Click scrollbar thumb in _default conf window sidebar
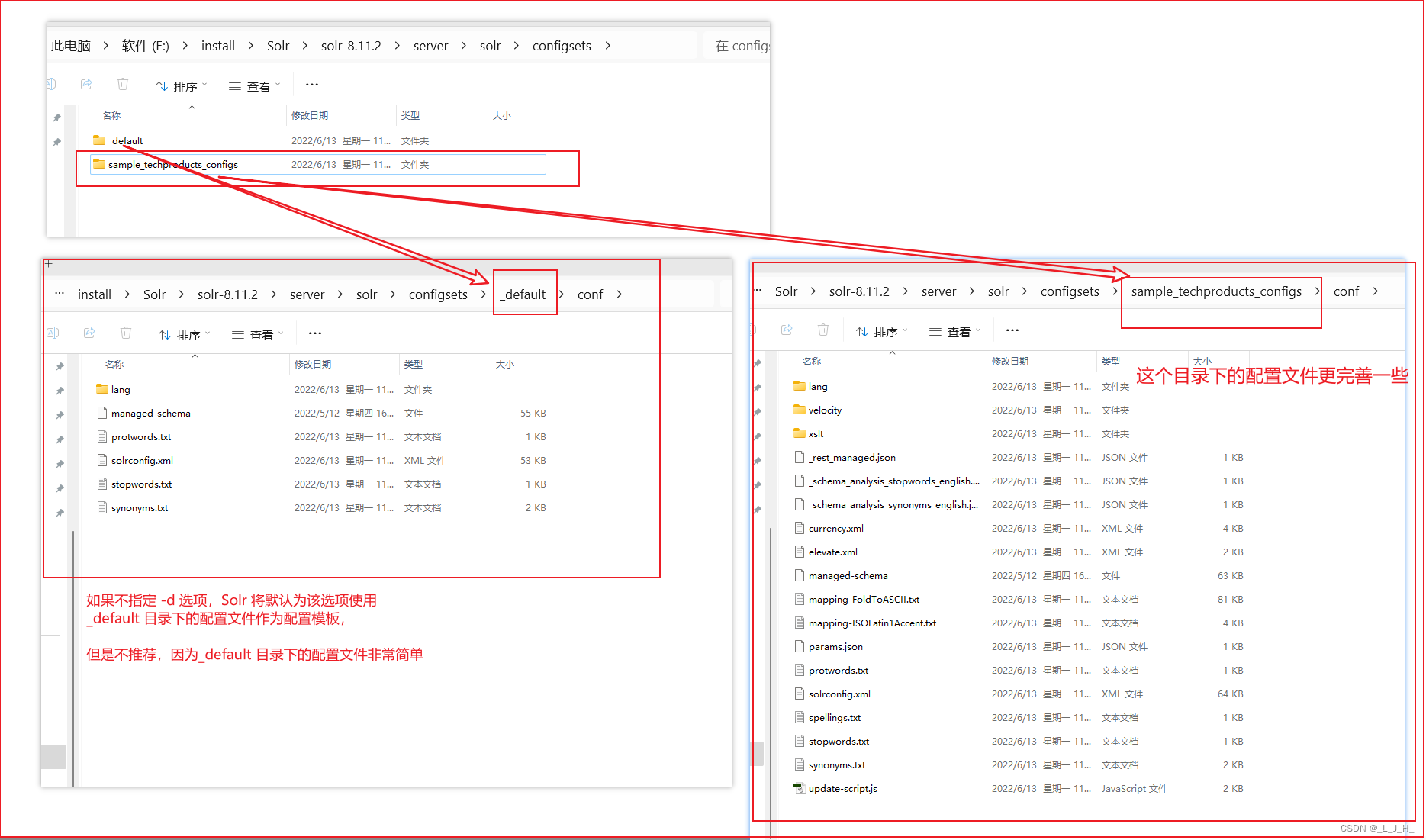Viewport: 1426px width, 840px height. [53, 756]
